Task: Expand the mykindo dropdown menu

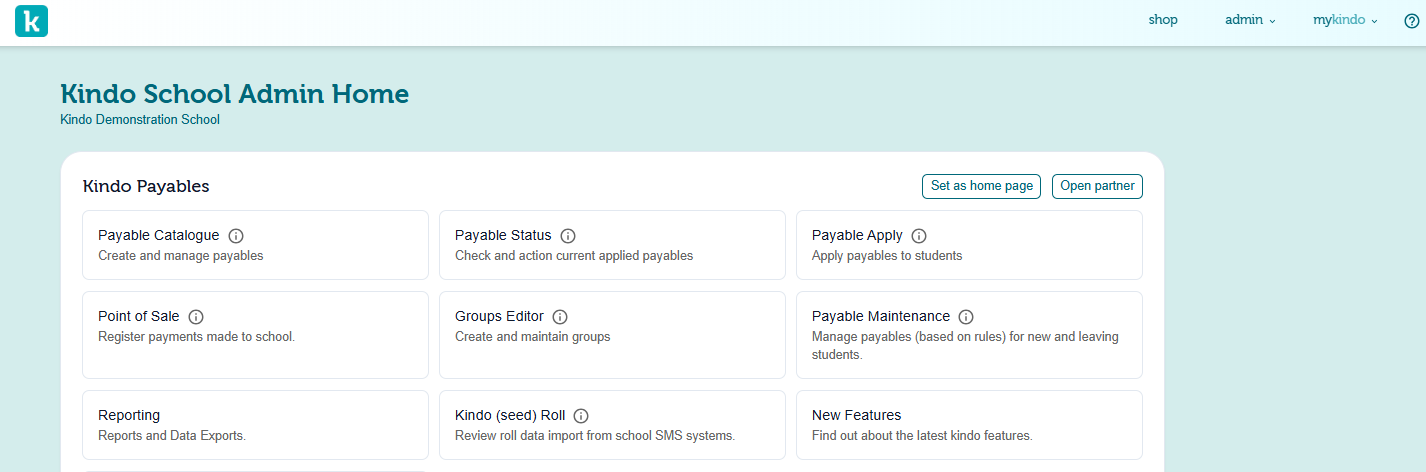Action: (1345, 20)
